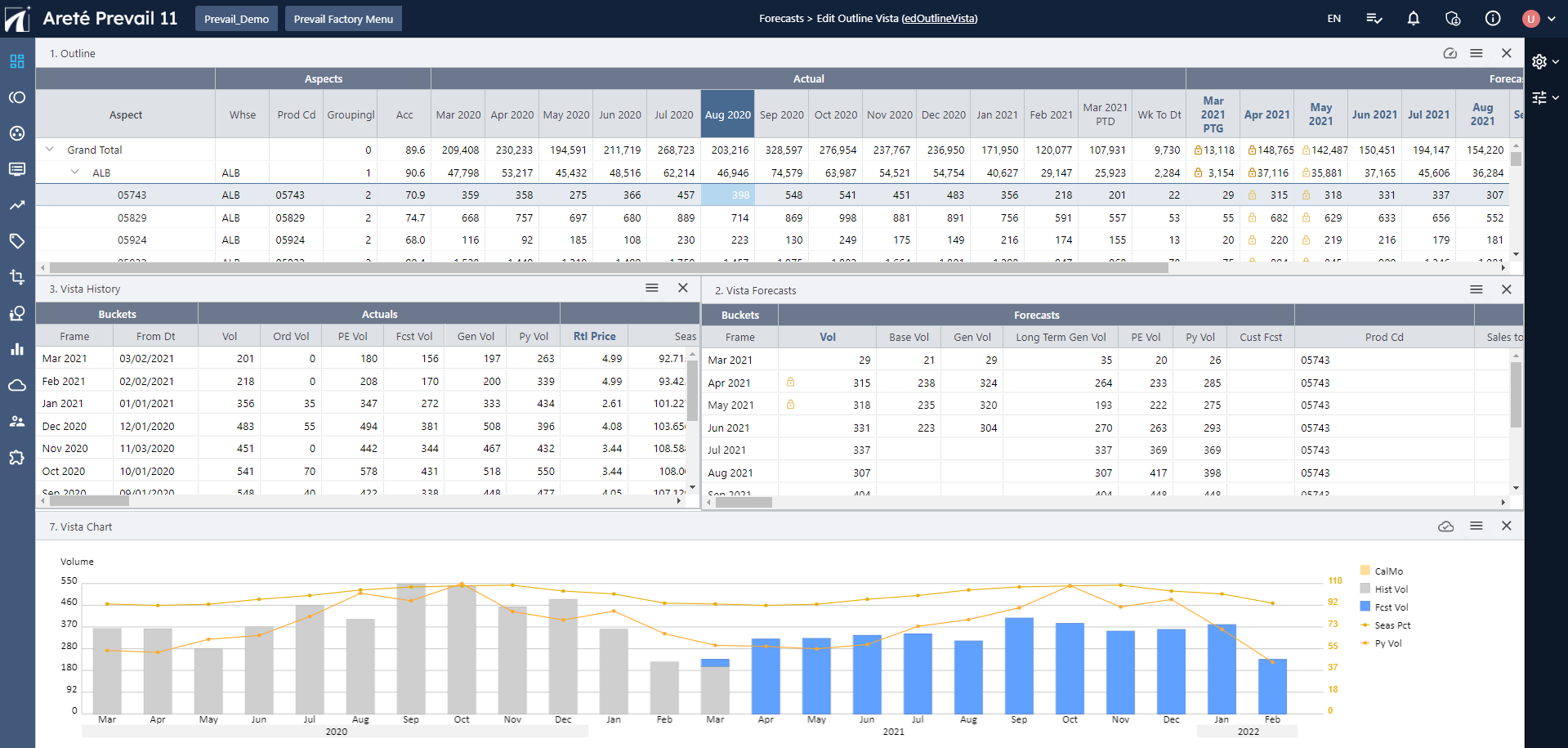Open the dashboard grid icon in sidebar
1568x748 pixels.
tap(17, 61)
